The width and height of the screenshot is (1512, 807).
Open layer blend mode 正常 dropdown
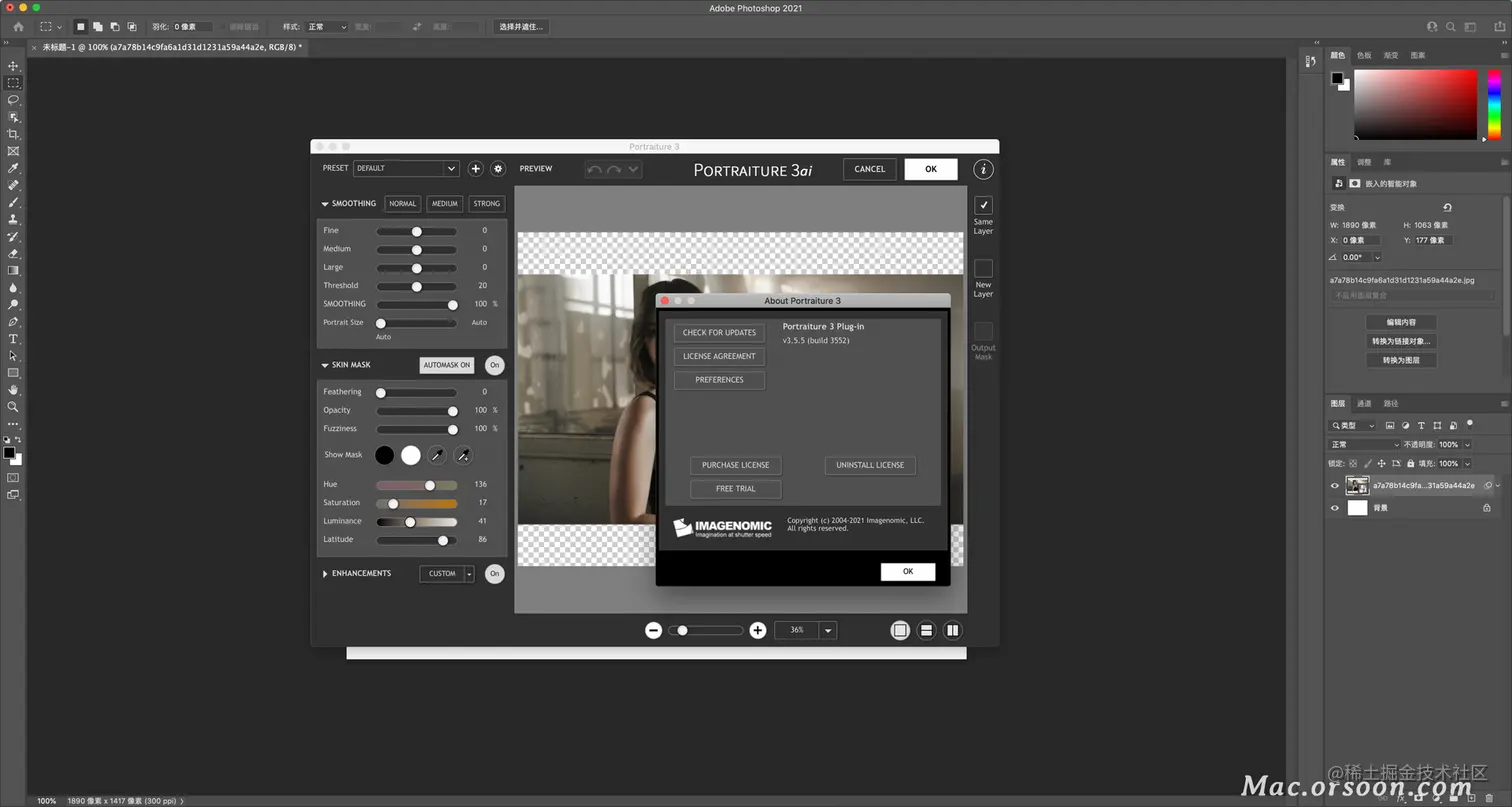pos(1364,445)
